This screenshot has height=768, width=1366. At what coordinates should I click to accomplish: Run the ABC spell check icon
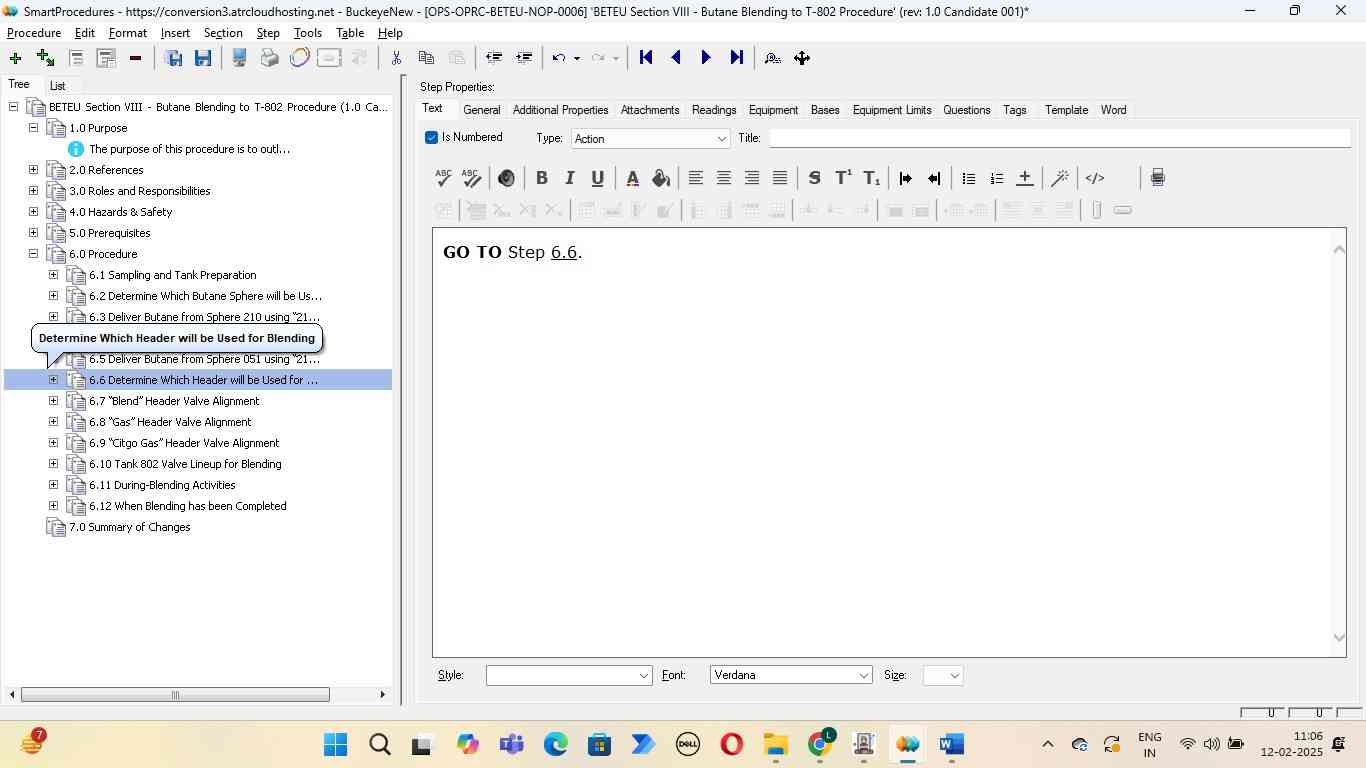444,178
